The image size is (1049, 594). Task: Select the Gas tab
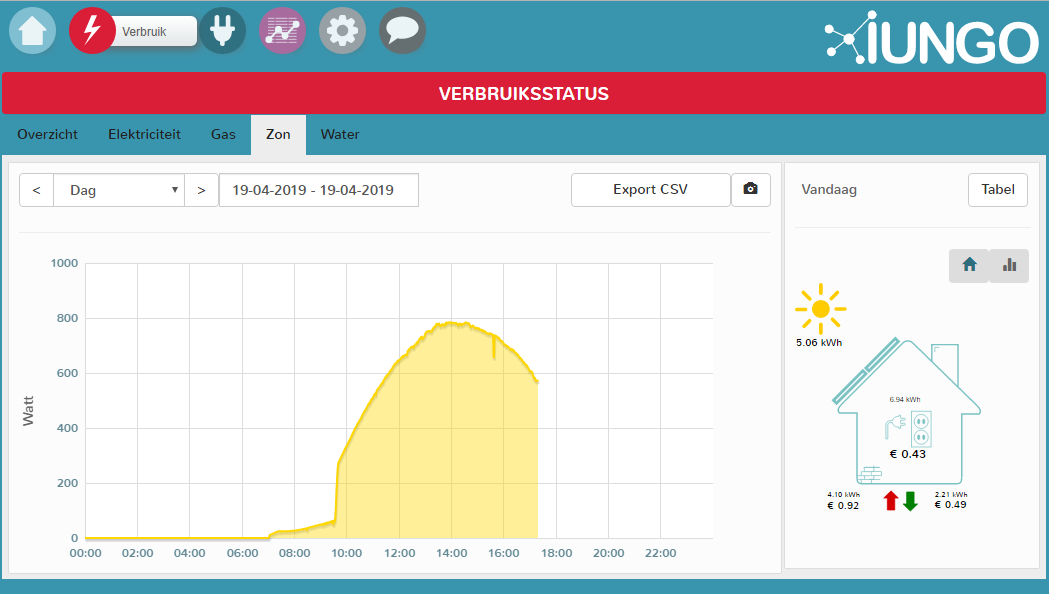pyautogui.click(x=223, y=134)
